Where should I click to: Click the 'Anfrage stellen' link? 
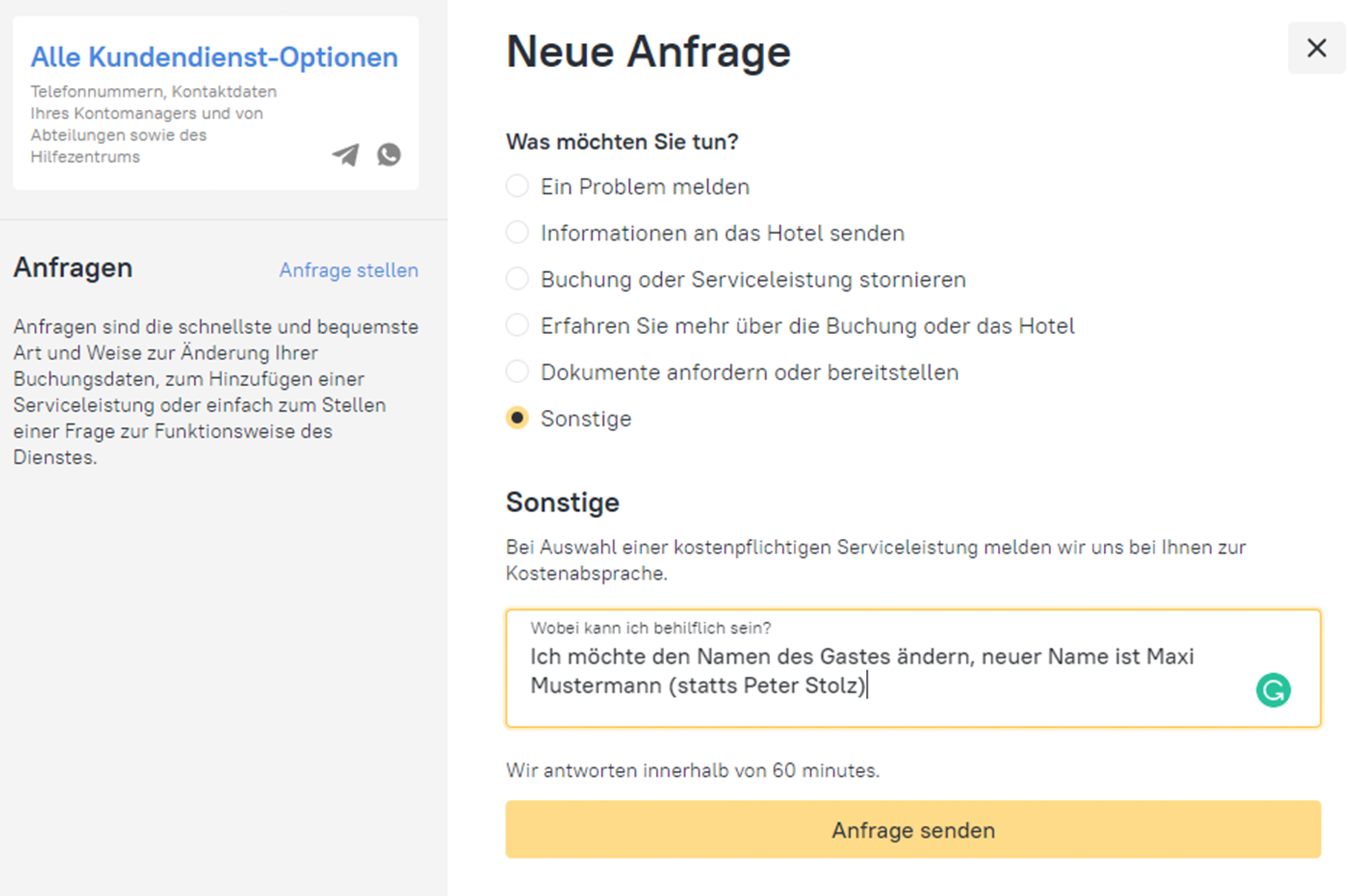348,270
